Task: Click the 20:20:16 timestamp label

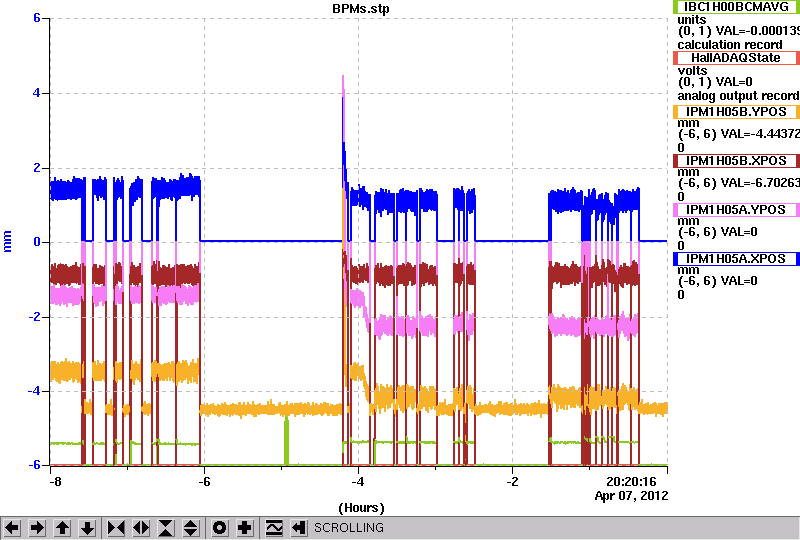Action: 631,482
